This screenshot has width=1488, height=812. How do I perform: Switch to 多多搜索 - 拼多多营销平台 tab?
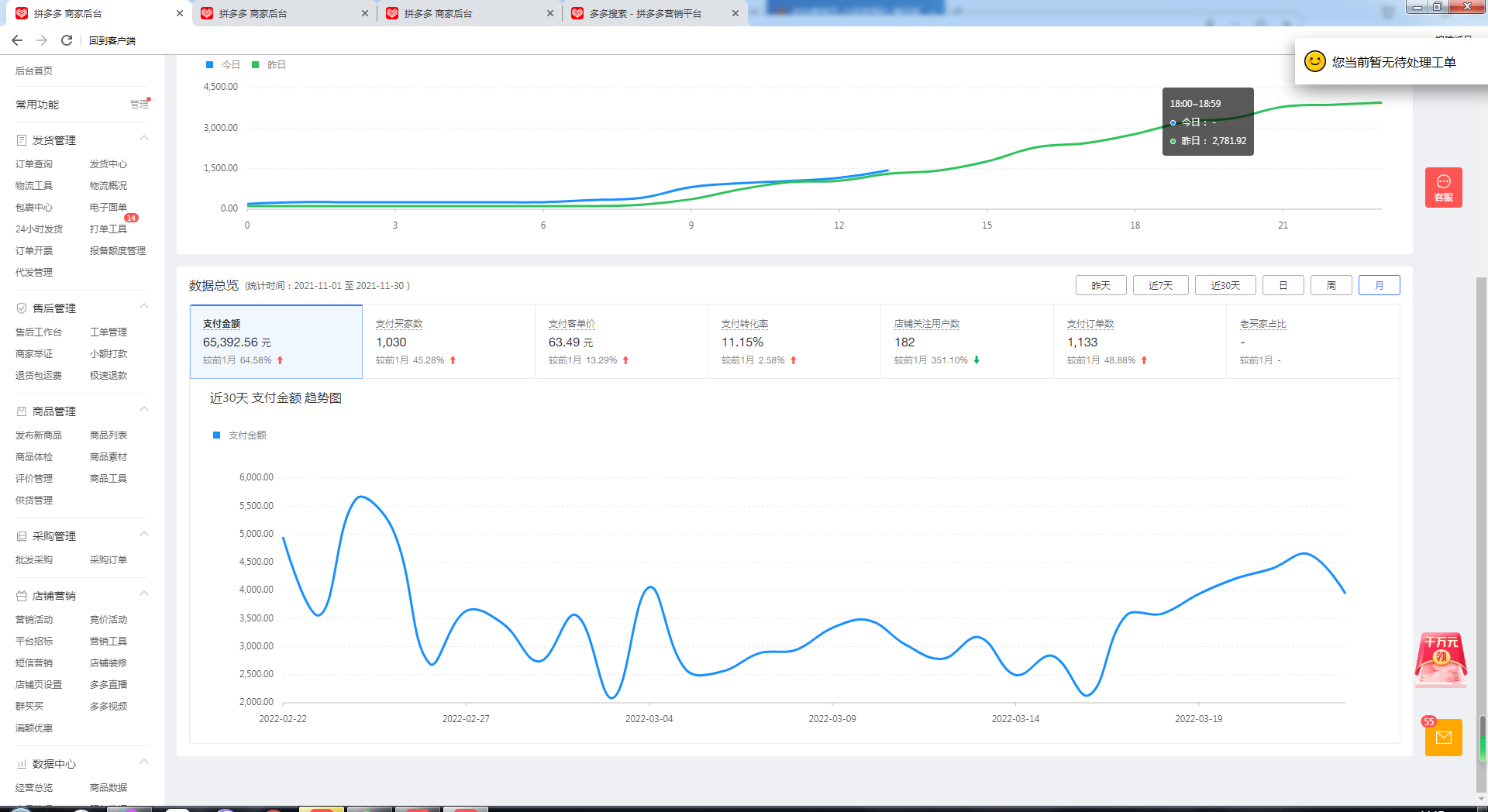654,13
